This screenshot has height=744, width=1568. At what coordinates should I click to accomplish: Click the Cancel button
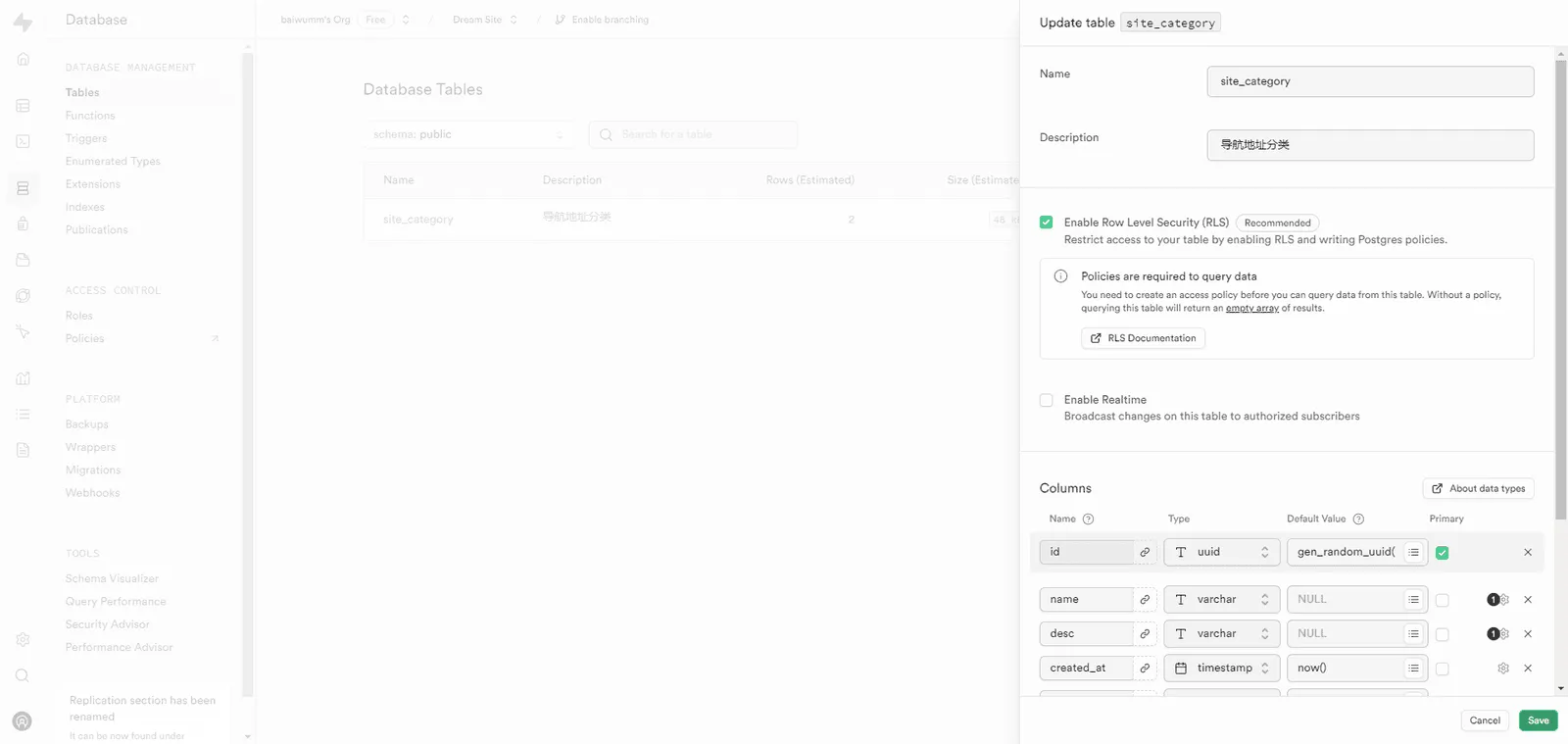(x=1485, y=720)
